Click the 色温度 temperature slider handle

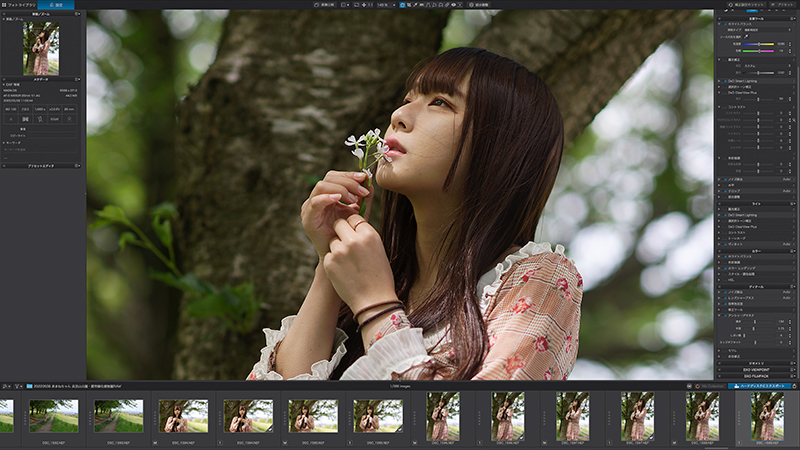point(759,44)
